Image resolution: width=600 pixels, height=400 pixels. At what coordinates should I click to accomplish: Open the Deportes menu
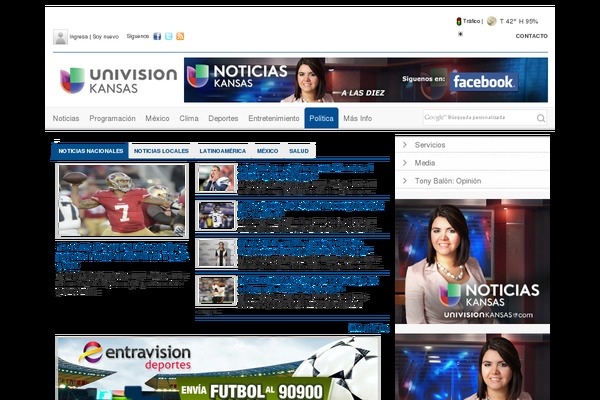click(x=223, y=118)
